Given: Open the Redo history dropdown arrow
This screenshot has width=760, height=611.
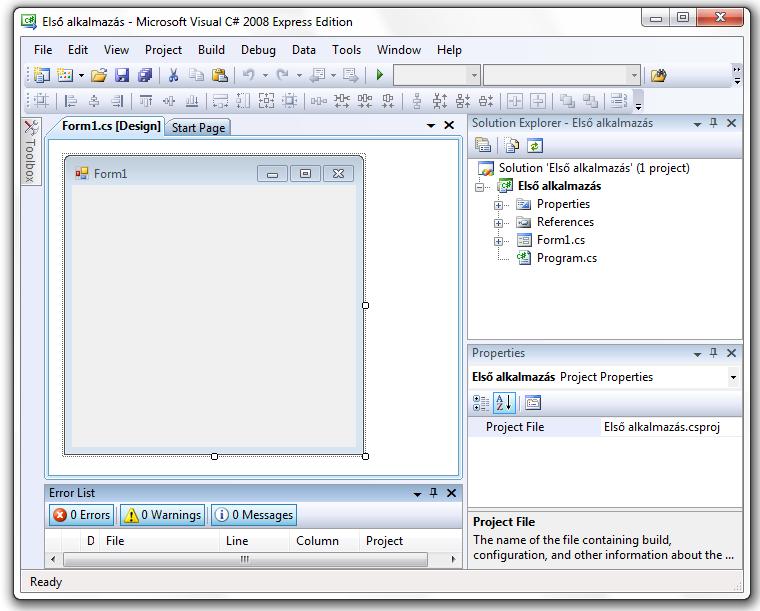Looking at the screenshot, I should point(299,76).
